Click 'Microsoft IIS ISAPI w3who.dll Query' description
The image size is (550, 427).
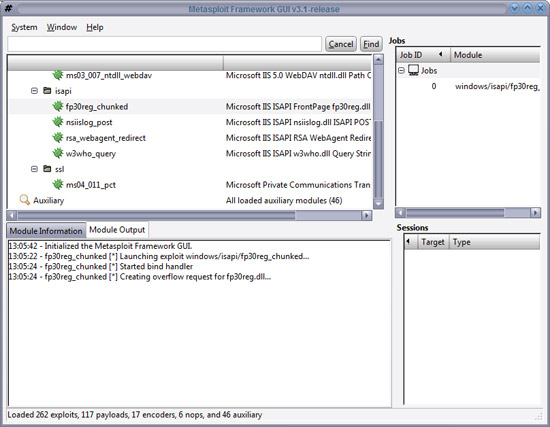(298, 153)
